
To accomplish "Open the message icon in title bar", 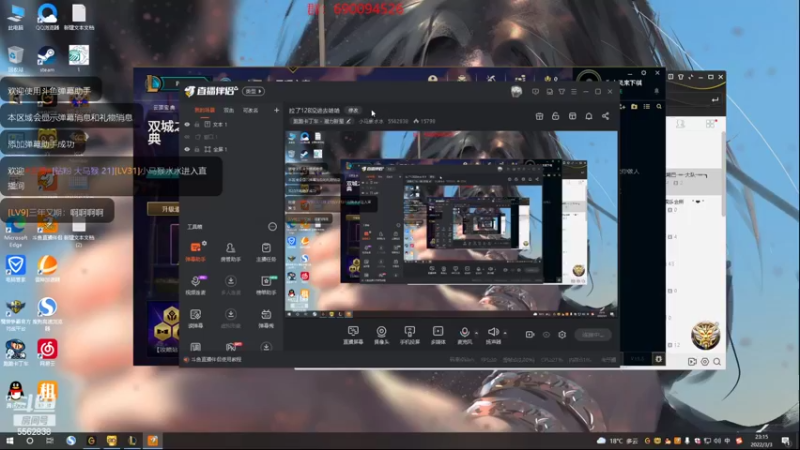I will (535, 92).
